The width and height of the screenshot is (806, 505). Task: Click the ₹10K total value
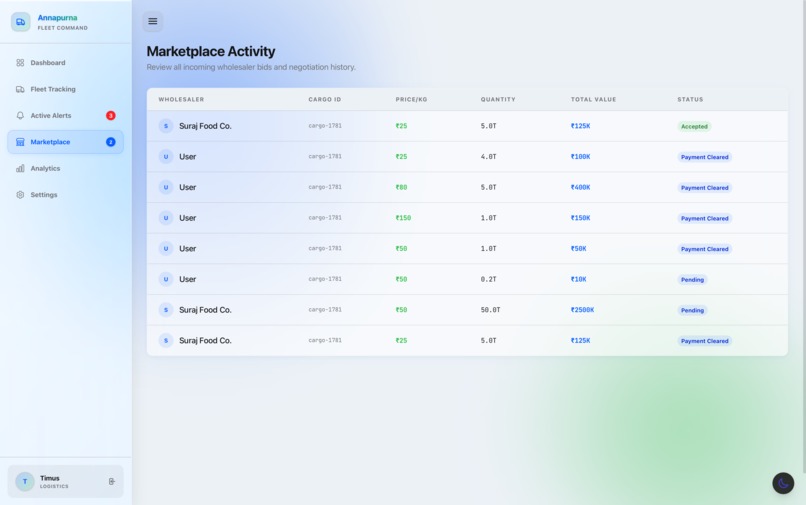pyautogui.click(x=578, y=279)
